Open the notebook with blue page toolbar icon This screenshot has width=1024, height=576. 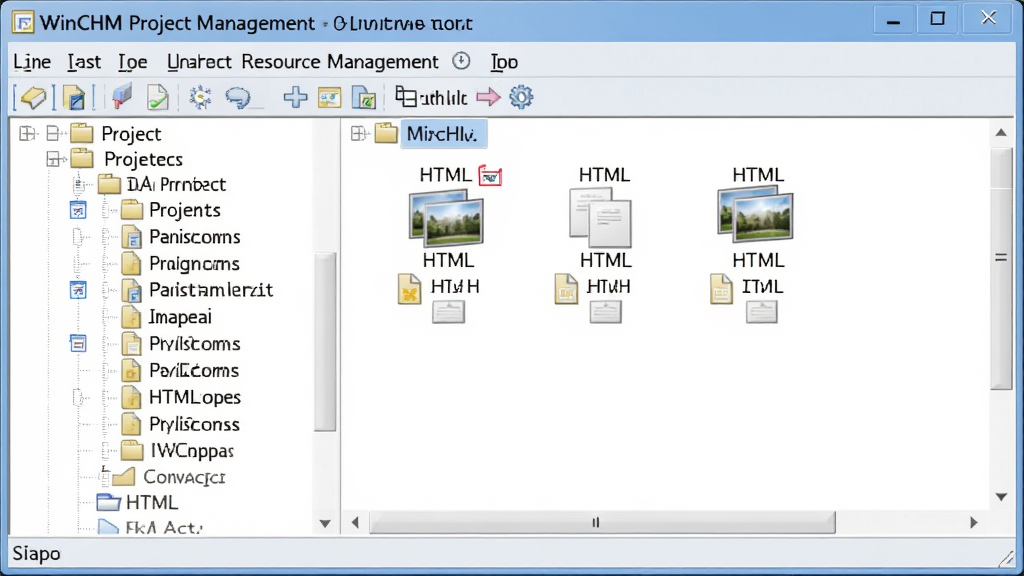(74, 98)
